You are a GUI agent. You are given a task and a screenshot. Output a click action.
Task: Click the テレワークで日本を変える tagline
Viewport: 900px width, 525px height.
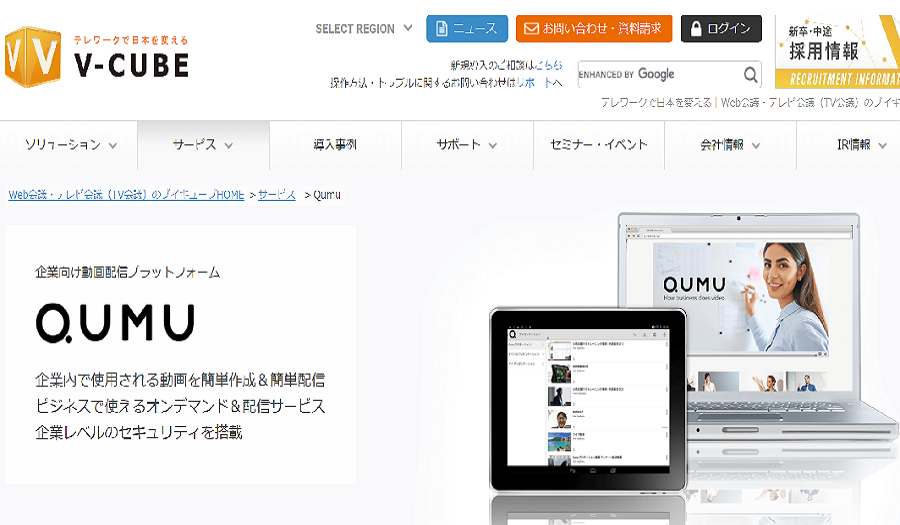pyautogui.click(x=131, y=40)
